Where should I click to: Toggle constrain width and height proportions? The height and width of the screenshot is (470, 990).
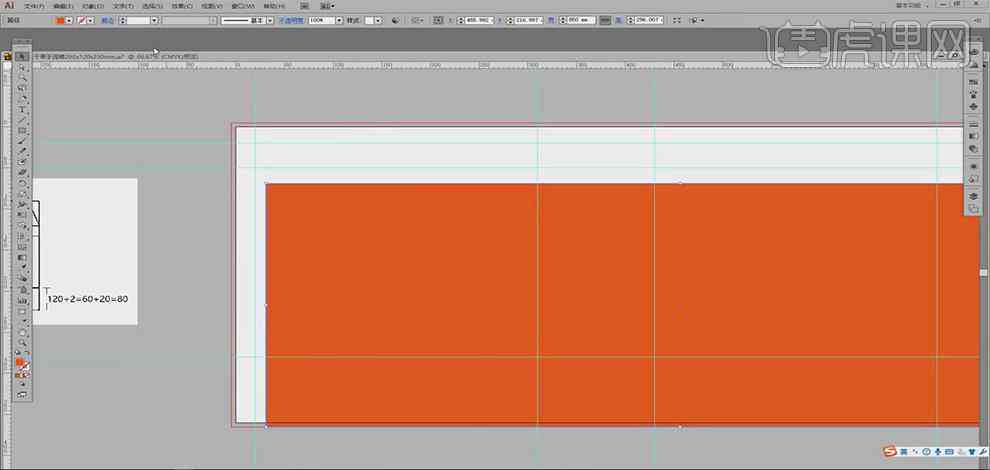[605, 20]
